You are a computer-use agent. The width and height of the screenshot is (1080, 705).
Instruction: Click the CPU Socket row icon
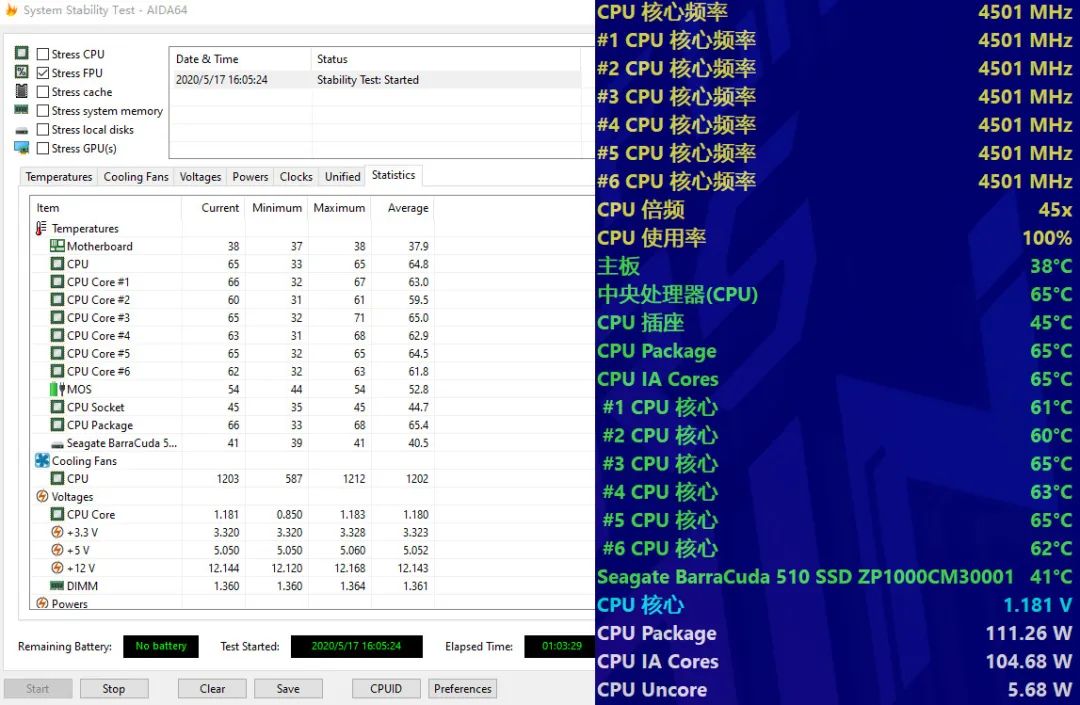(x=57, y=407)
